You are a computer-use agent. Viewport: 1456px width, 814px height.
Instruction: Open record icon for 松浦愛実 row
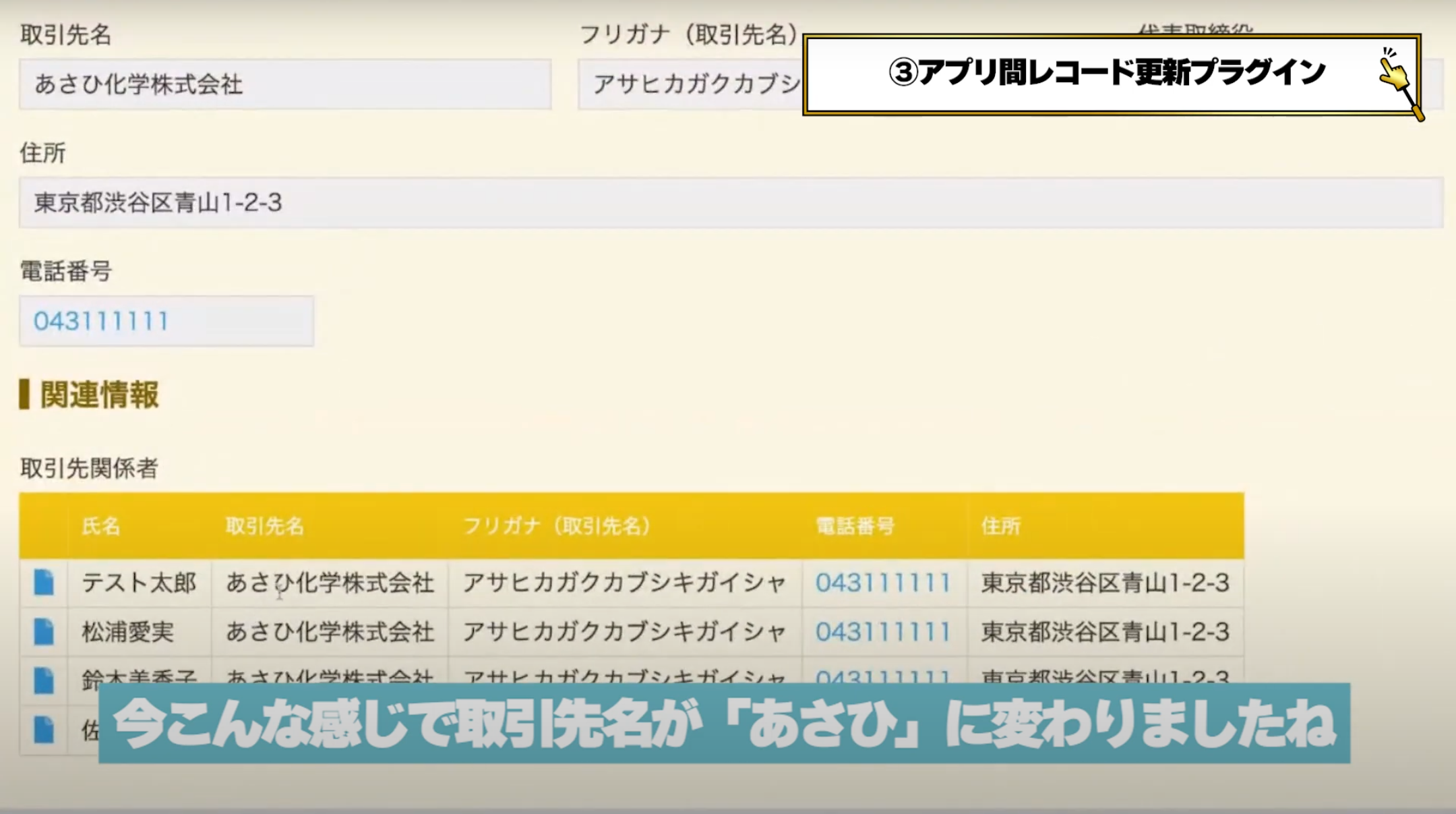pos(44,632)
